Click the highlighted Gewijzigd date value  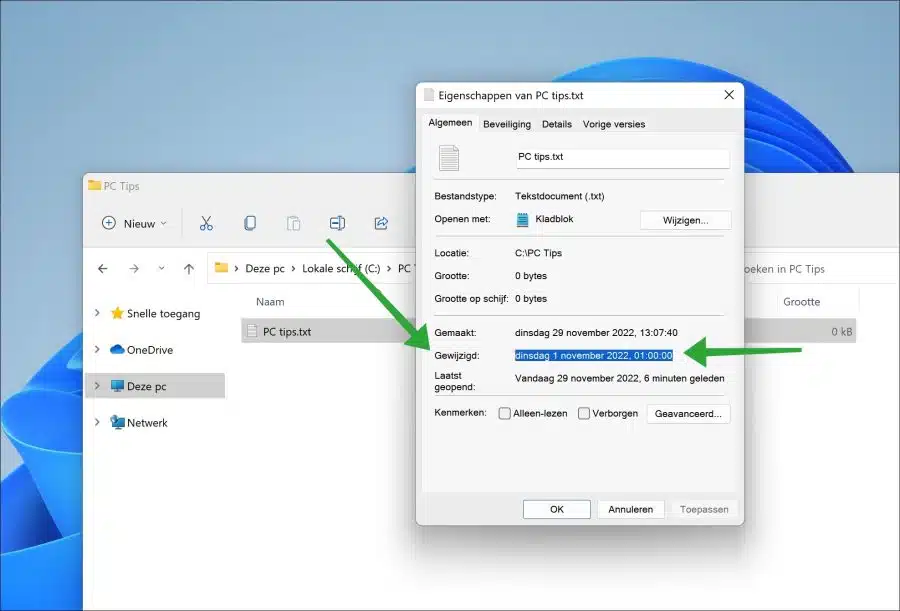tap(593, 355)
